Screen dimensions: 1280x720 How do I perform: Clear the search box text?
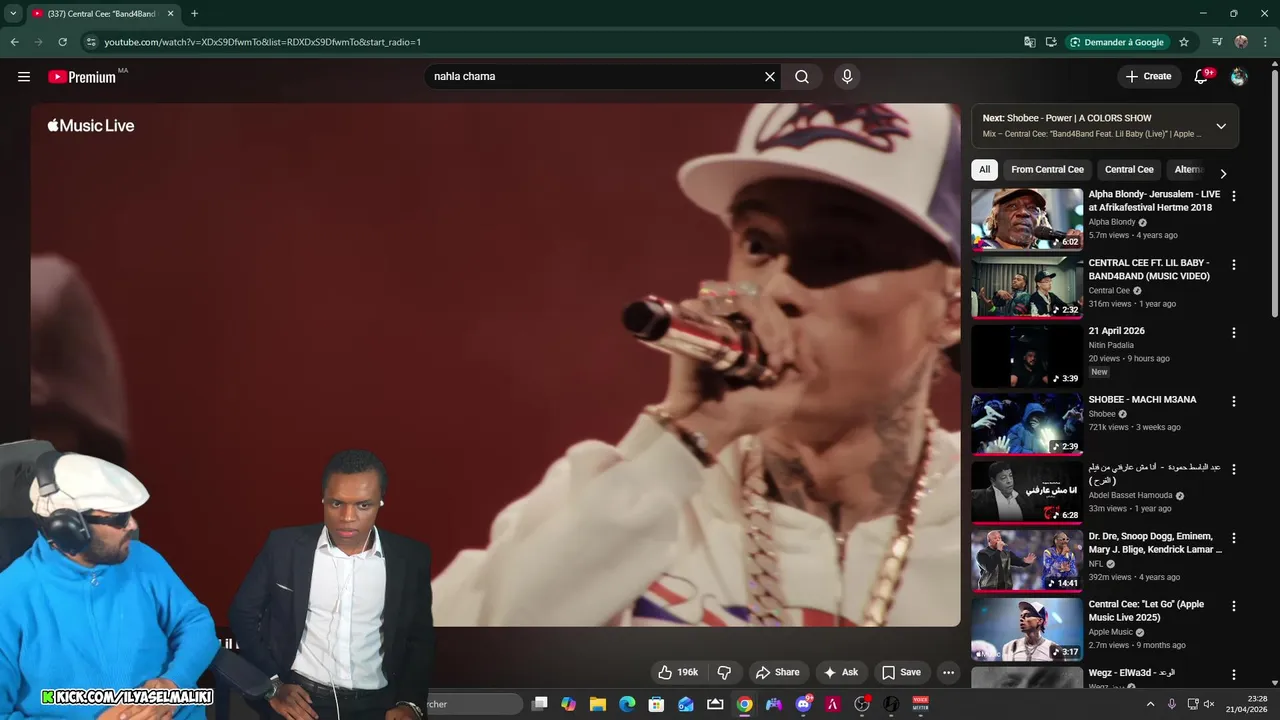pyautogui.click(x=770, y=77)
